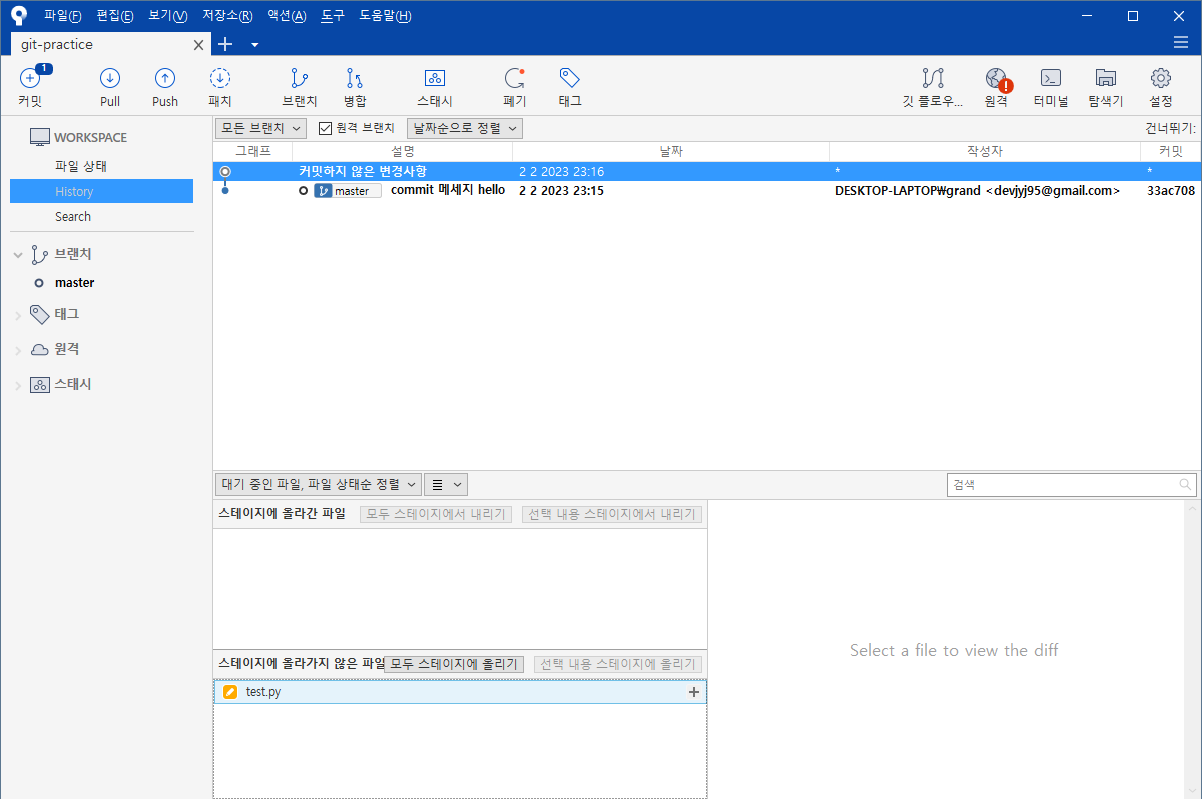Toggle the 원격 브랜치 checkbox
The width and height of the screenshot is (1202, 800).
click(x=325, y=128)
